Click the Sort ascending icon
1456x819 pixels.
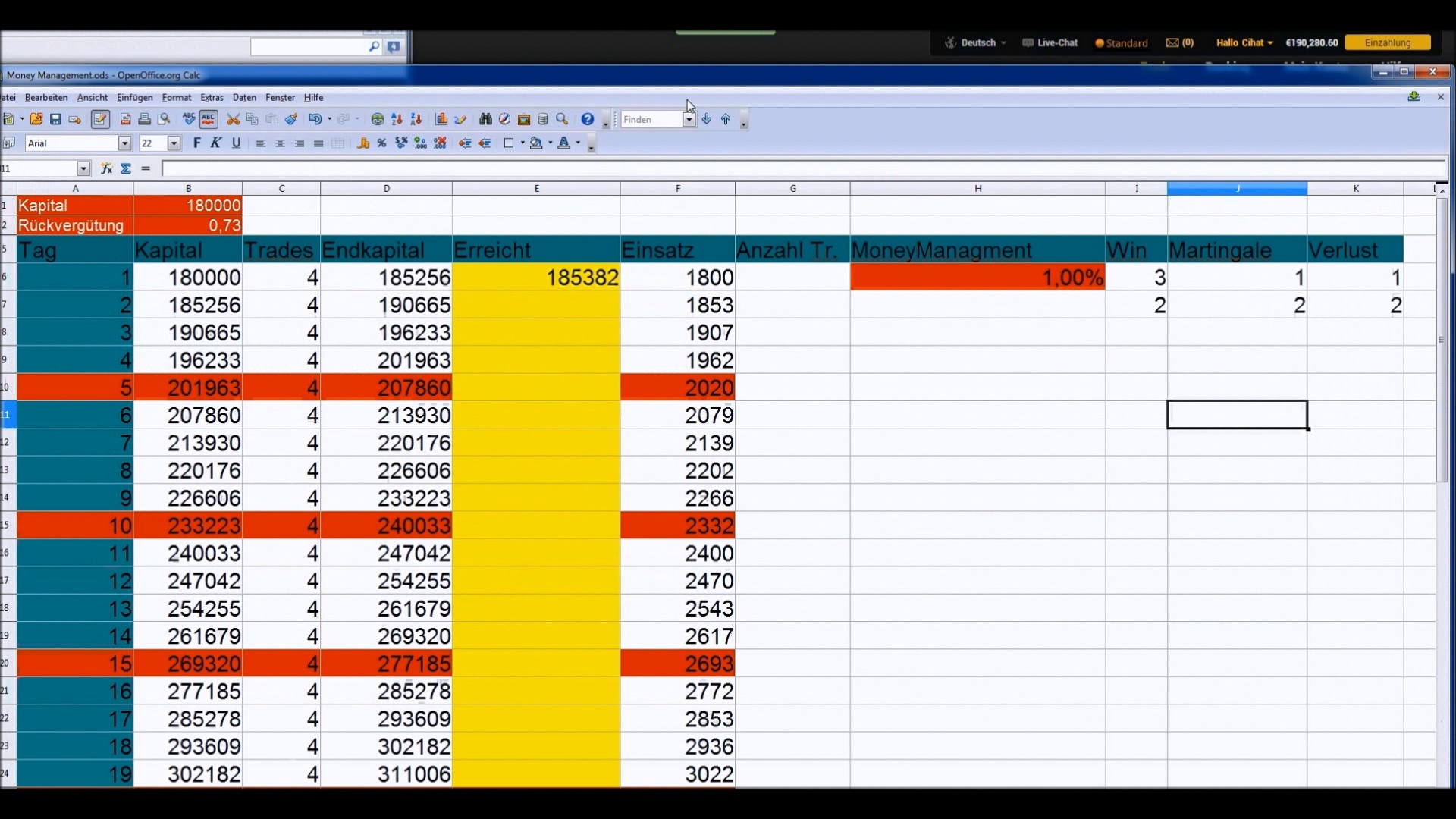coord(397,119)
